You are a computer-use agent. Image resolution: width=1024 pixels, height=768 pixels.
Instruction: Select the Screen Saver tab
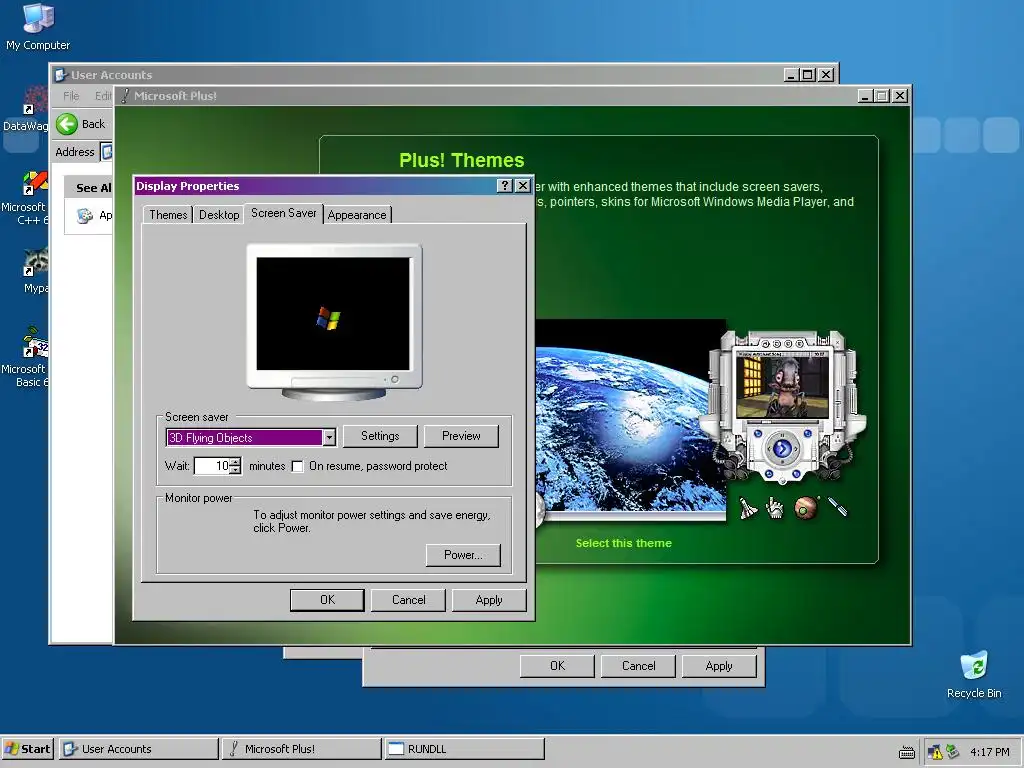(x=283, y=214)
